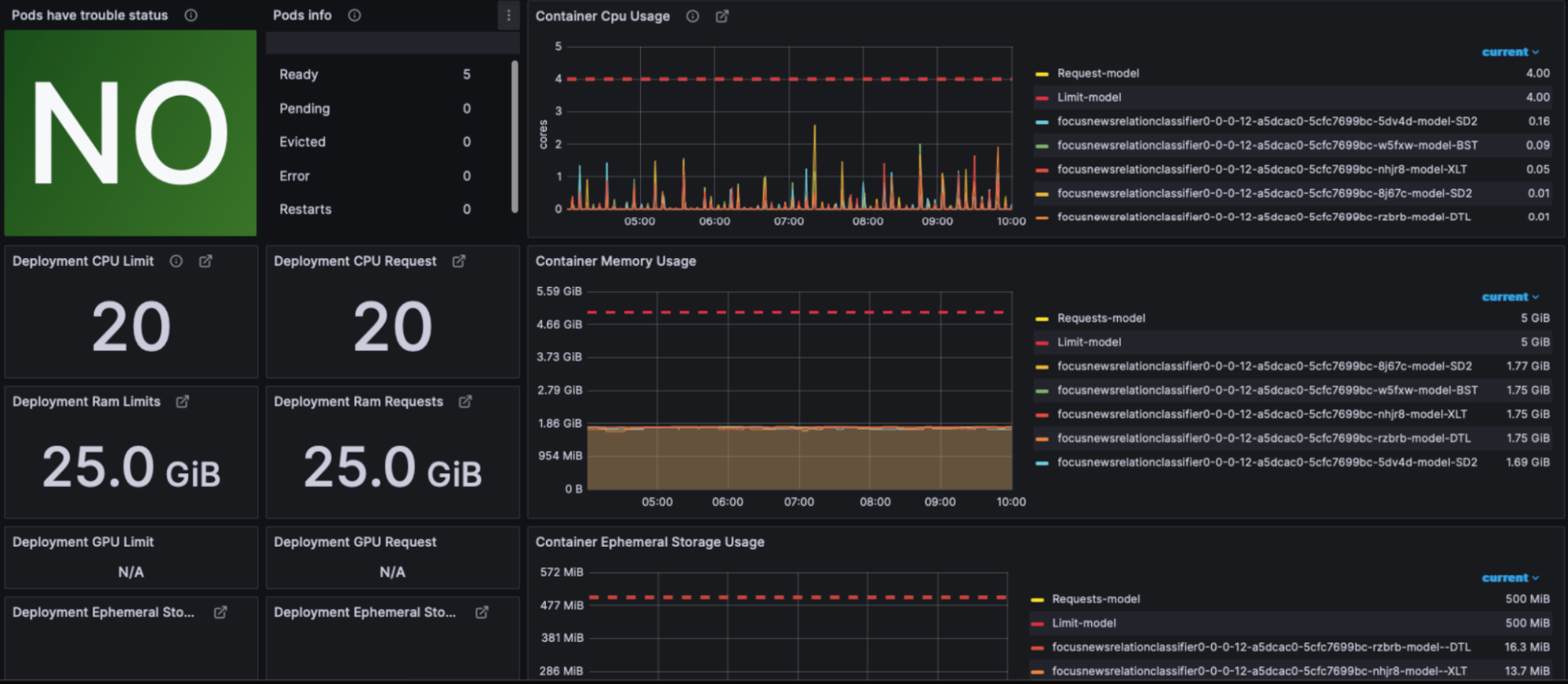Open the current sort dropdown in Memory Usage legend
Viewport: 1568px width, 684px height.
[1510, 297]
